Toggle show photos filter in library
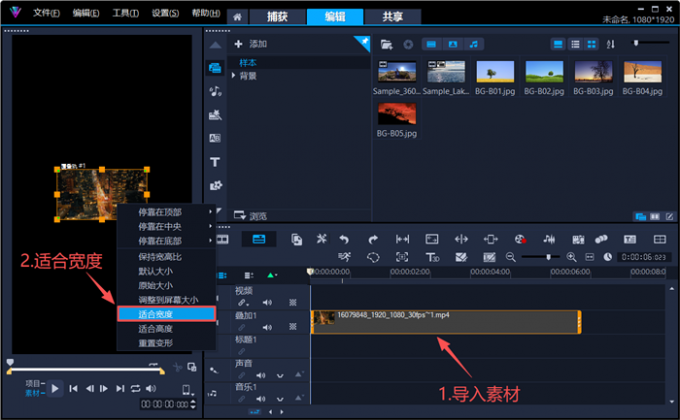The width and height of the screenshot is (680, 420). [x=453, y=44]
